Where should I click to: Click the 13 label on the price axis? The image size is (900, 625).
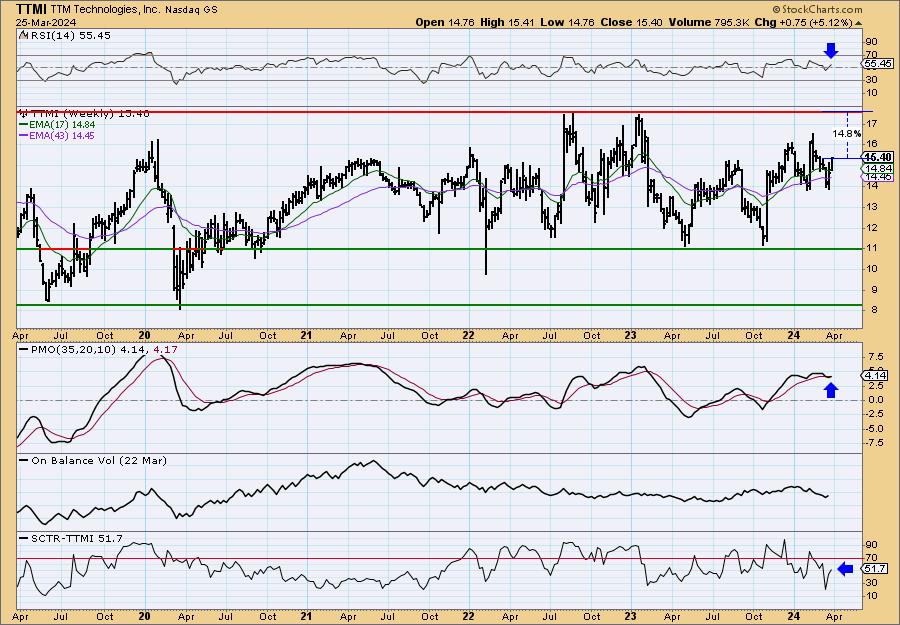click(871, 207)
